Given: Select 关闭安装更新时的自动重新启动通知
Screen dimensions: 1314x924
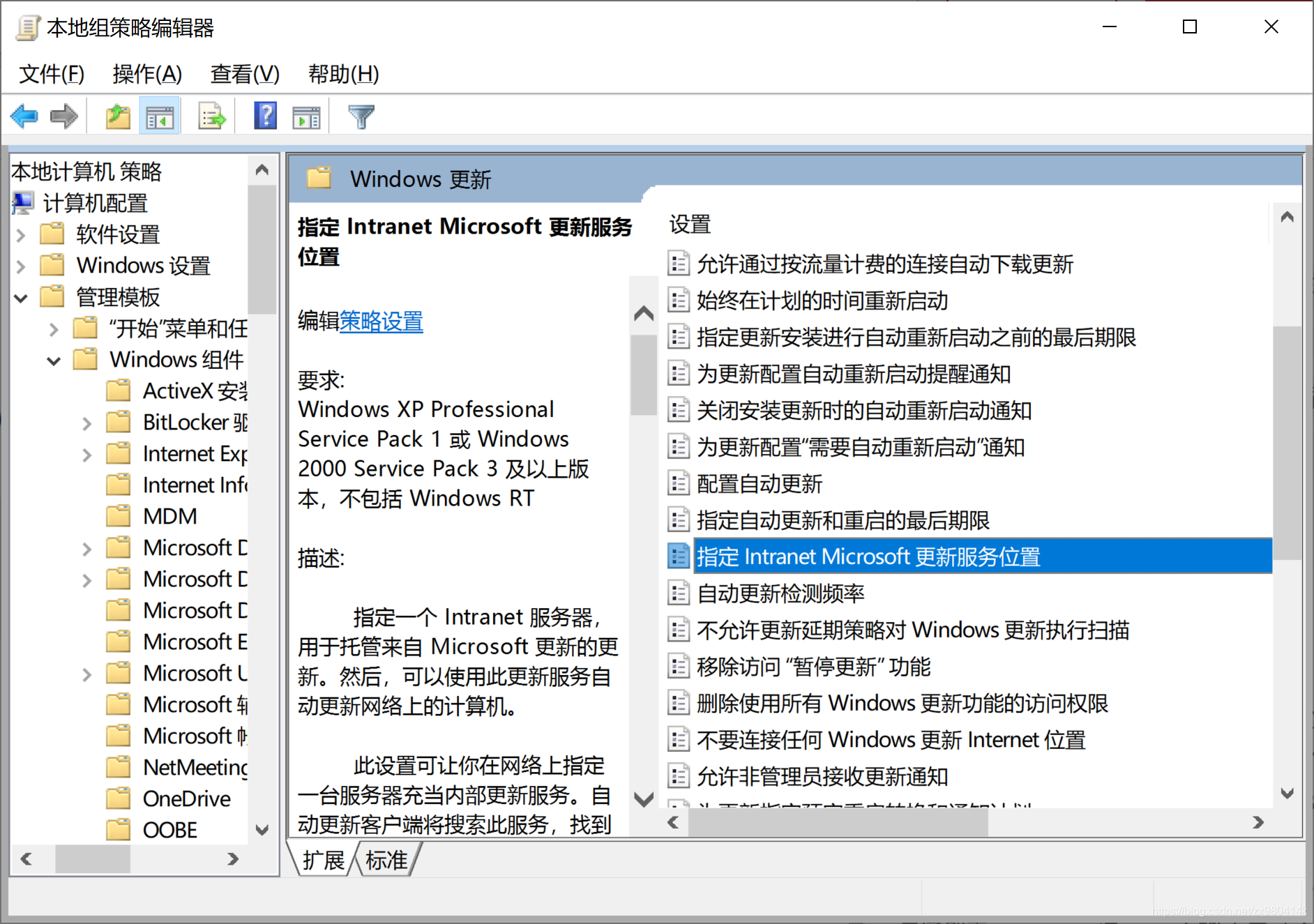Looking at the screenshot, I should (864, 410).
